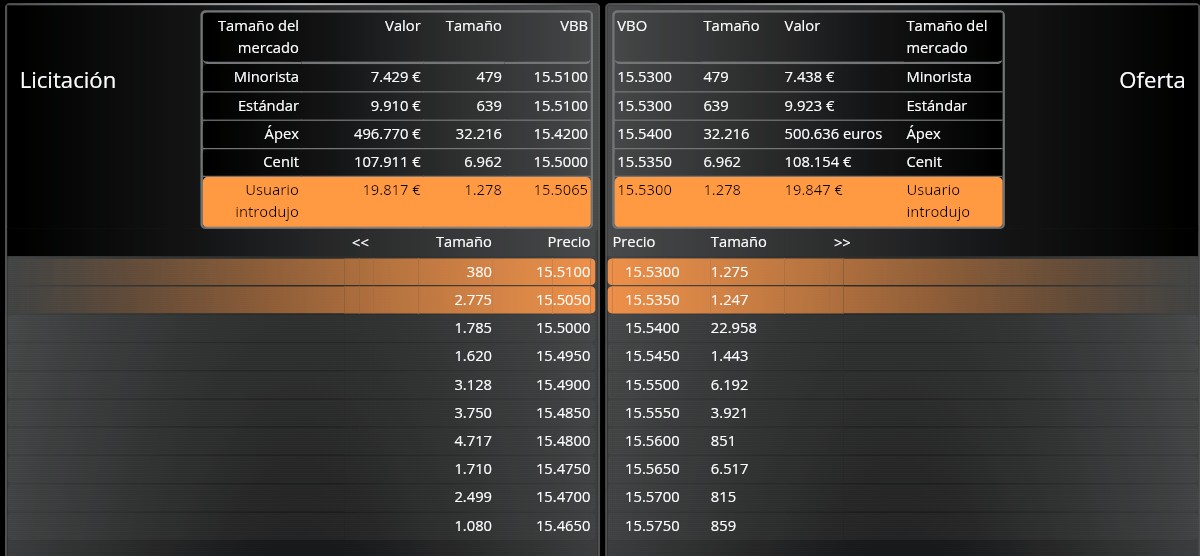Click the >> expand arrows on offer side
Viewport: 1200px width, 556px height.
(x=842, y=242)
